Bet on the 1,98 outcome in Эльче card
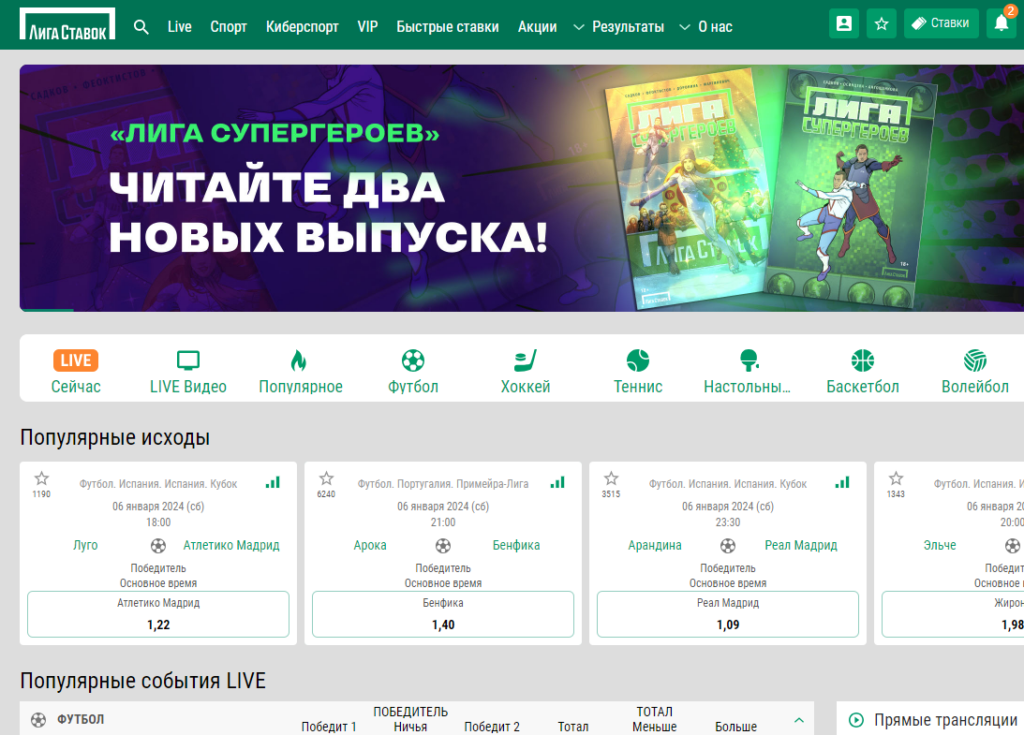Viewport: 1024px width, 735px height. pos(953,614)
